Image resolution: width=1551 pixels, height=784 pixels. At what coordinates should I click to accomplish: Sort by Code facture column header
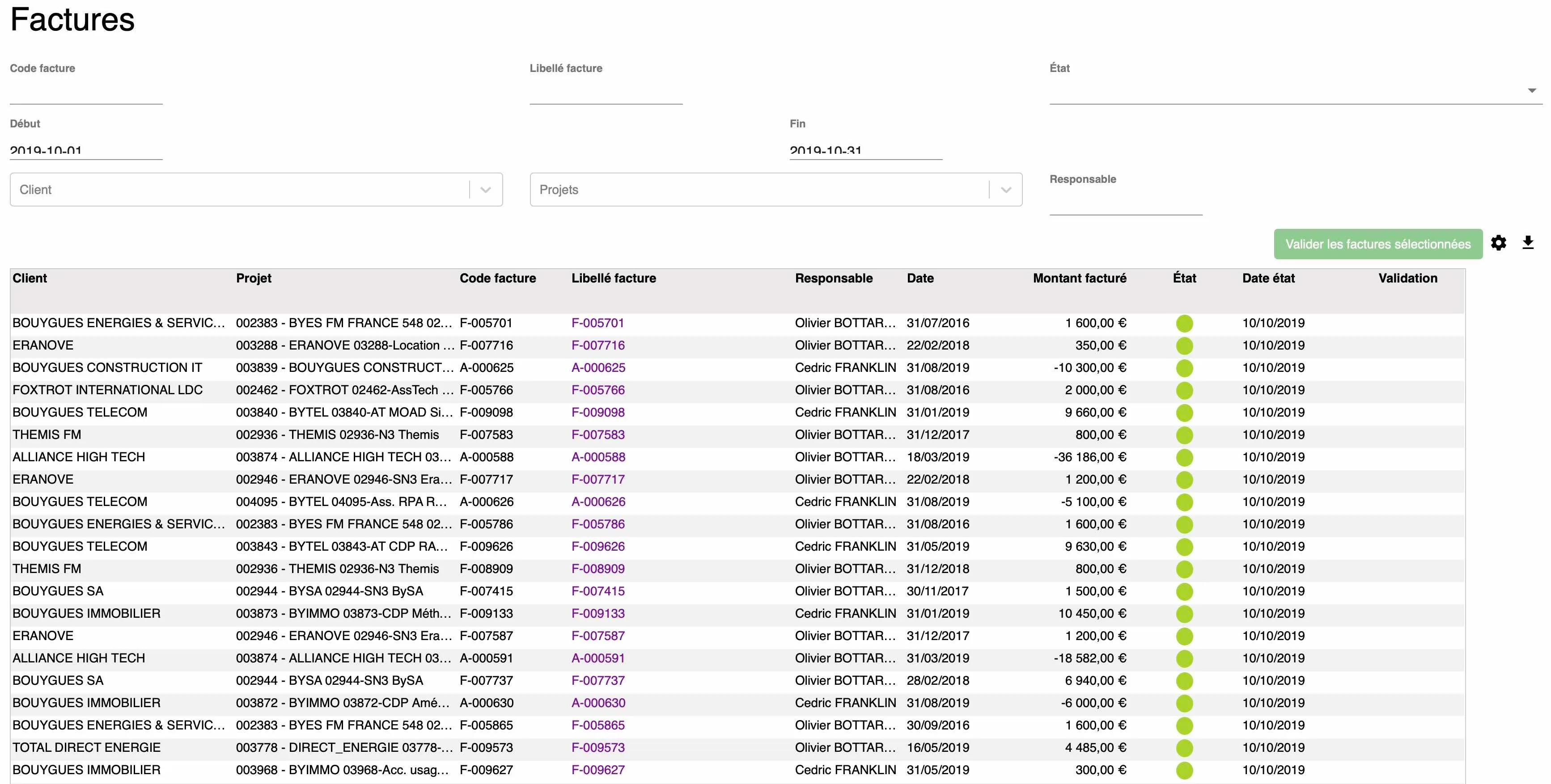pyautogui.click(x=497, y=278)
